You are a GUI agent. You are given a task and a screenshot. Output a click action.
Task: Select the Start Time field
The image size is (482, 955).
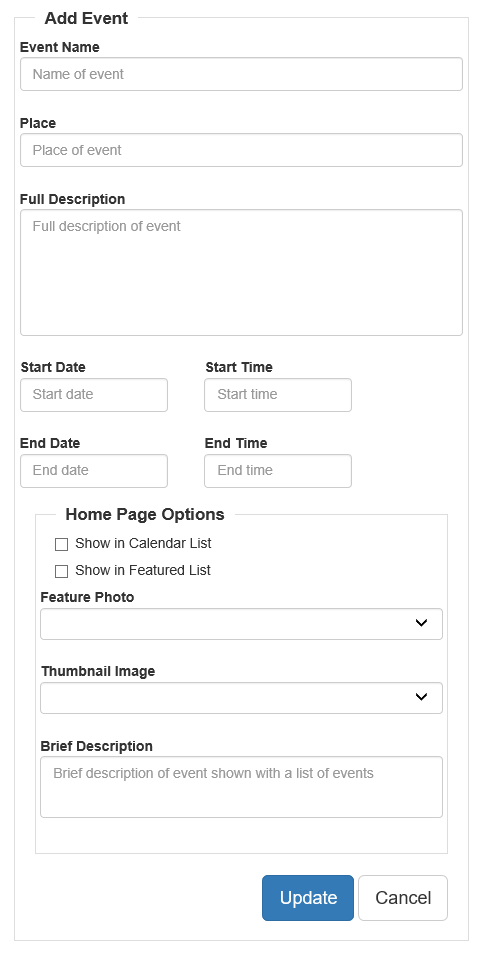278,395
